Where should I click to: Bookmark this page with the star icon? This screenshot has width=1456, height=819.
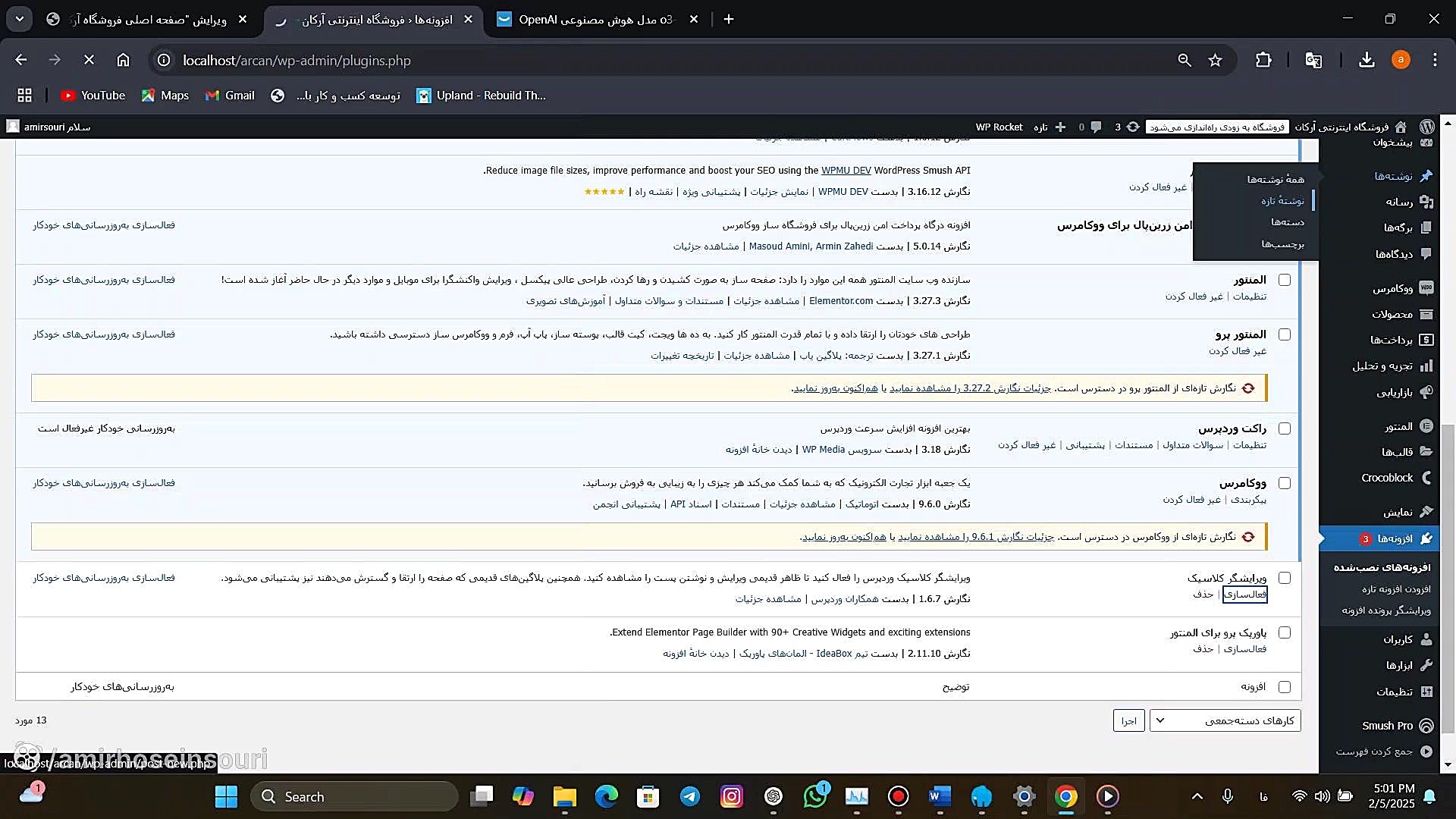tap(1216, 60)
